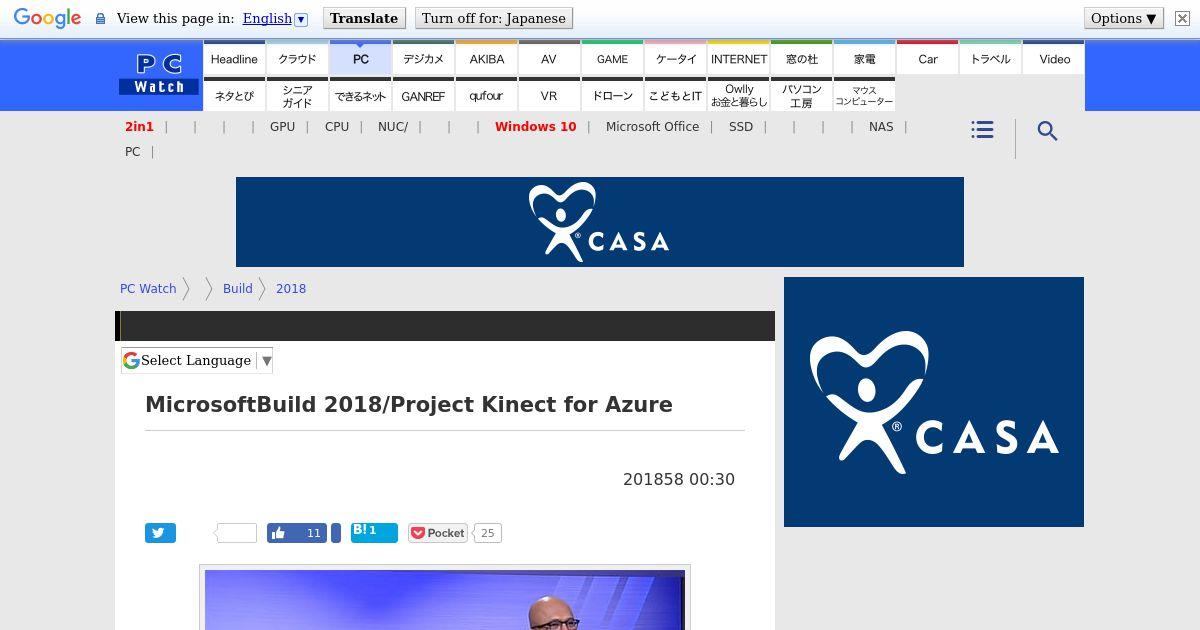Open the Car nav tab

(928, 59)
